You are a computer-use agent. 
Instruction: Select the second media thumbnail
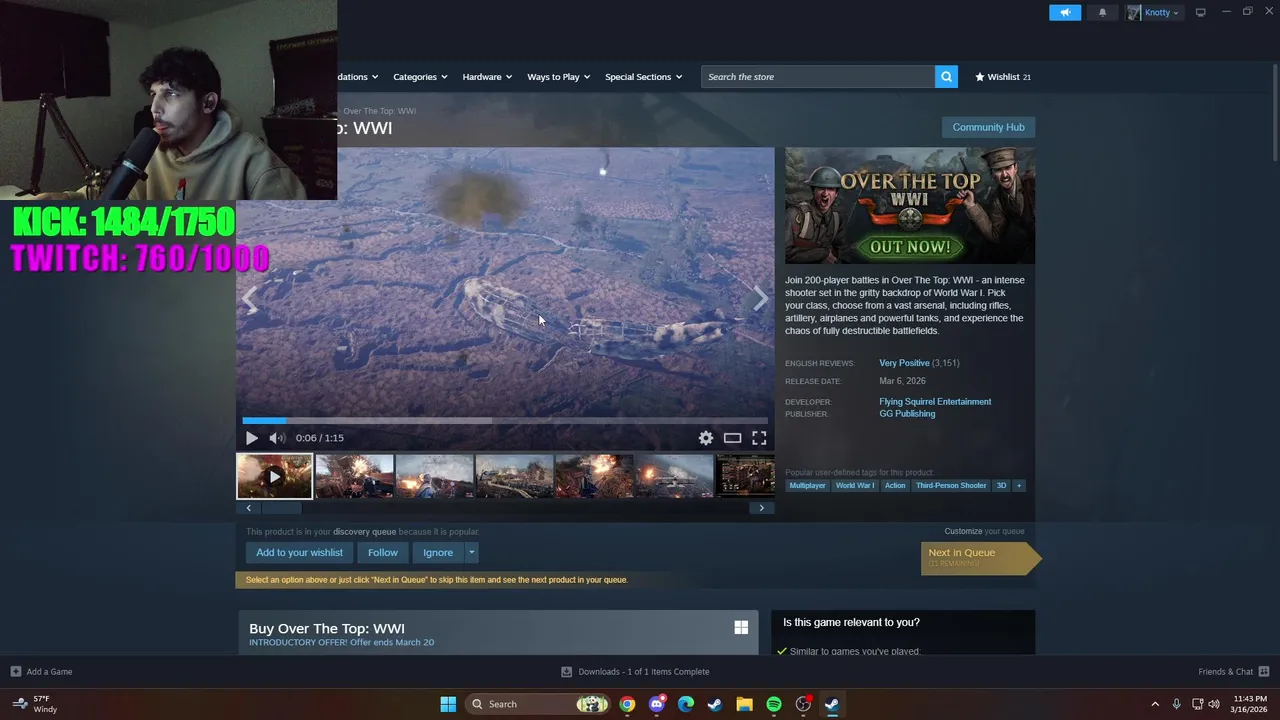[355, 476]
